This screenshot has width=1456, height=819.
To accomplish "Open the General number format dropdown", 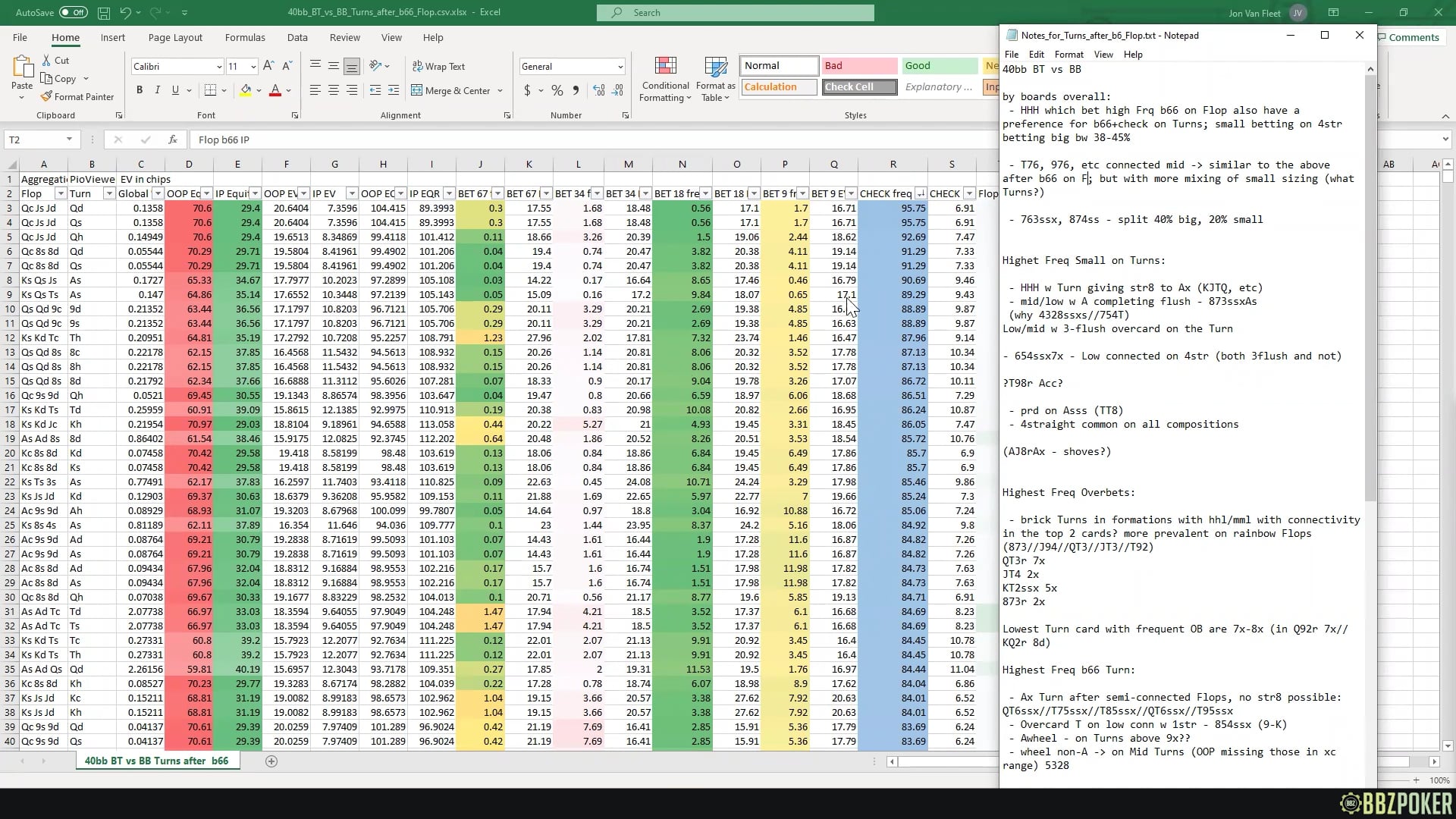I will click(x=620, y=67).
